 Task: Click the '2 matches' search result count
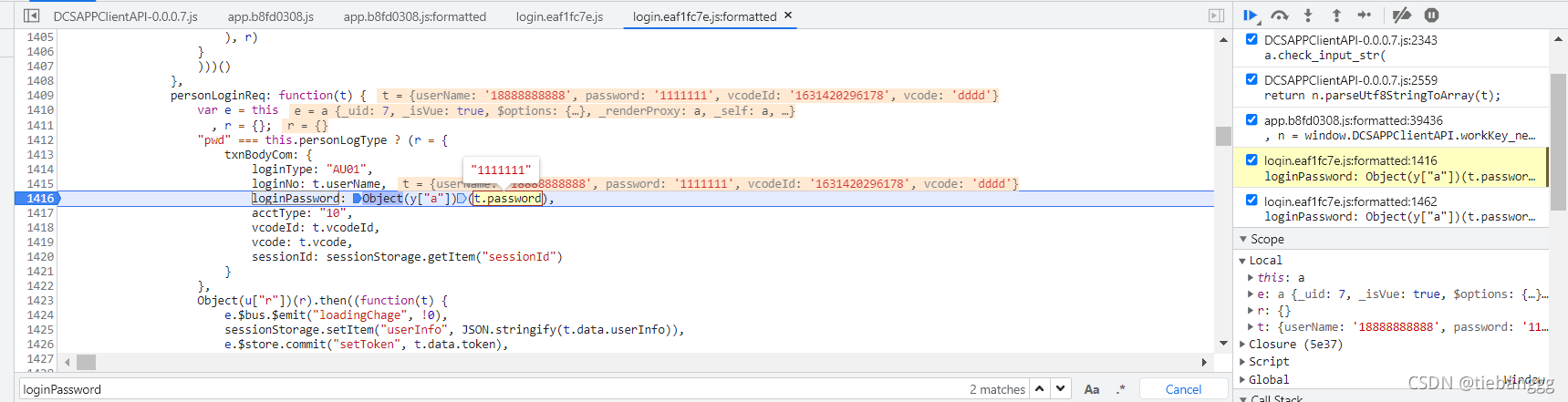997,389
